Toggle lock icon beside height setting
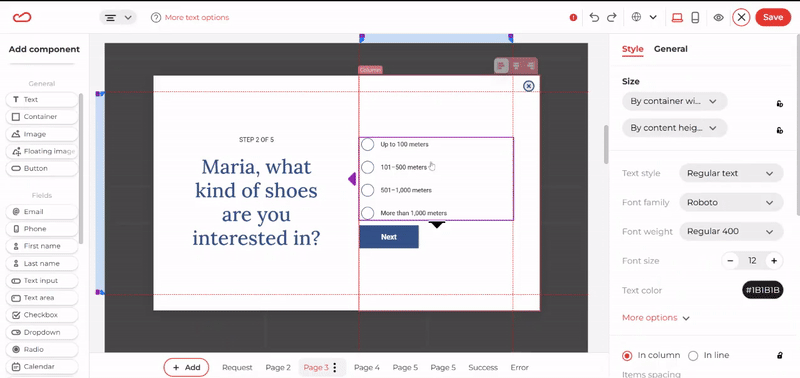The image size is (800, 378). 780,131
